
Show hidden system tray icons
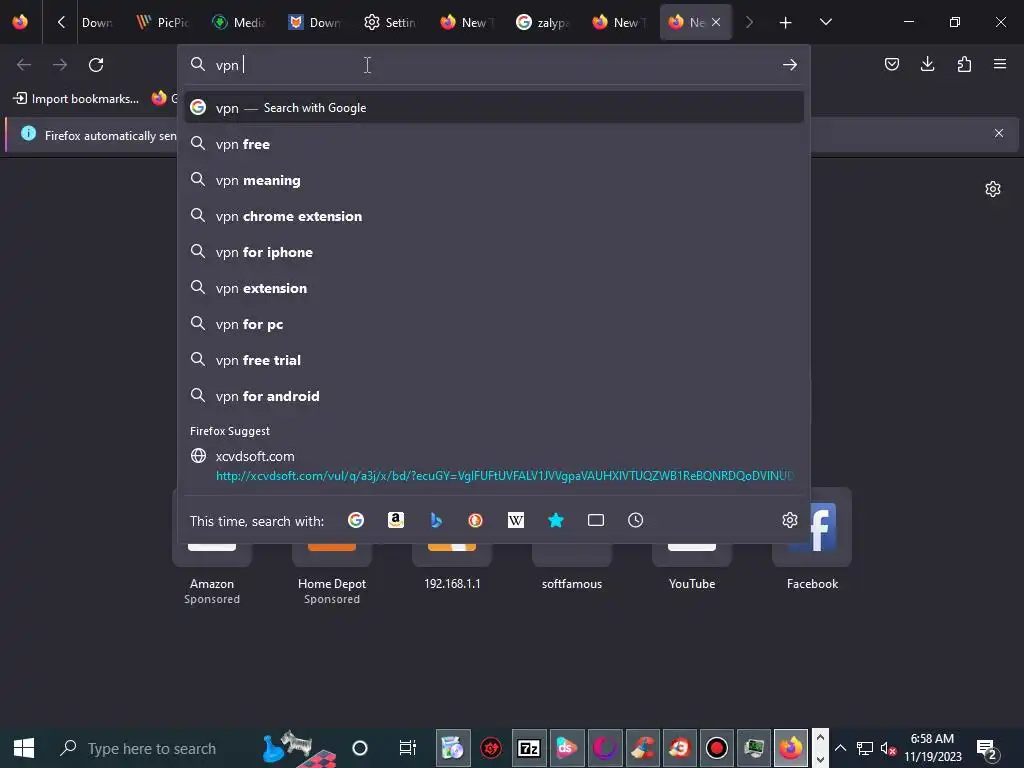click(x=840, y=748)
